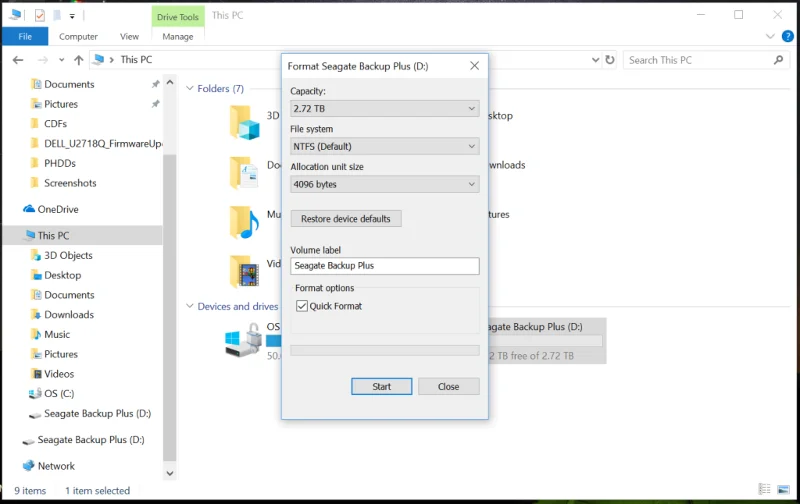This screenshot has width=800, height=504.
Task: Refresh the This PC view
Action: tap(610, 60)
